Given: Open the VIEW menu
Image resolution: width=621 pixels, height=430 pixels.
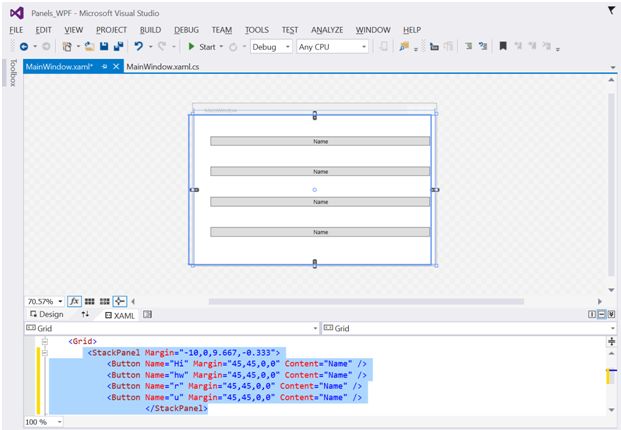Looking at the screenshot, I should point(74,30).
